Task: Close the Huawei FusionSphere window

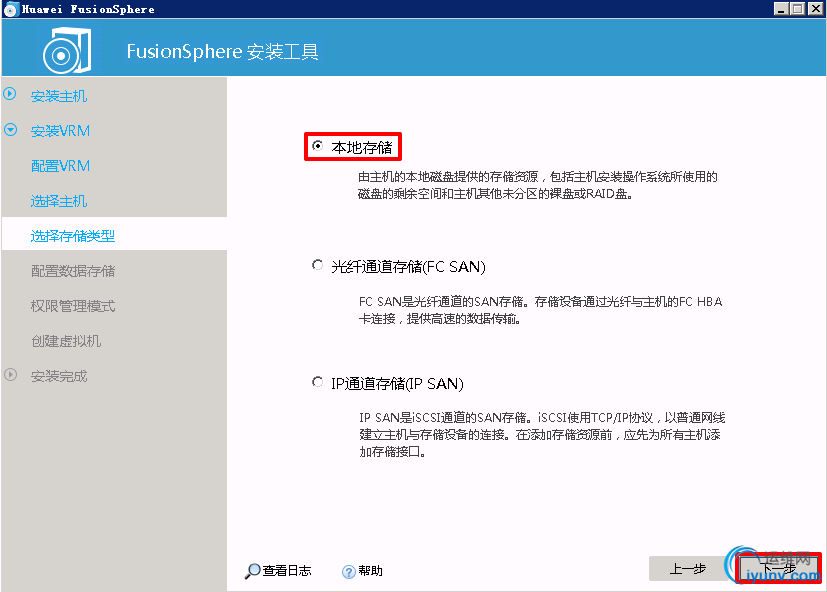Action: (815, 8)
